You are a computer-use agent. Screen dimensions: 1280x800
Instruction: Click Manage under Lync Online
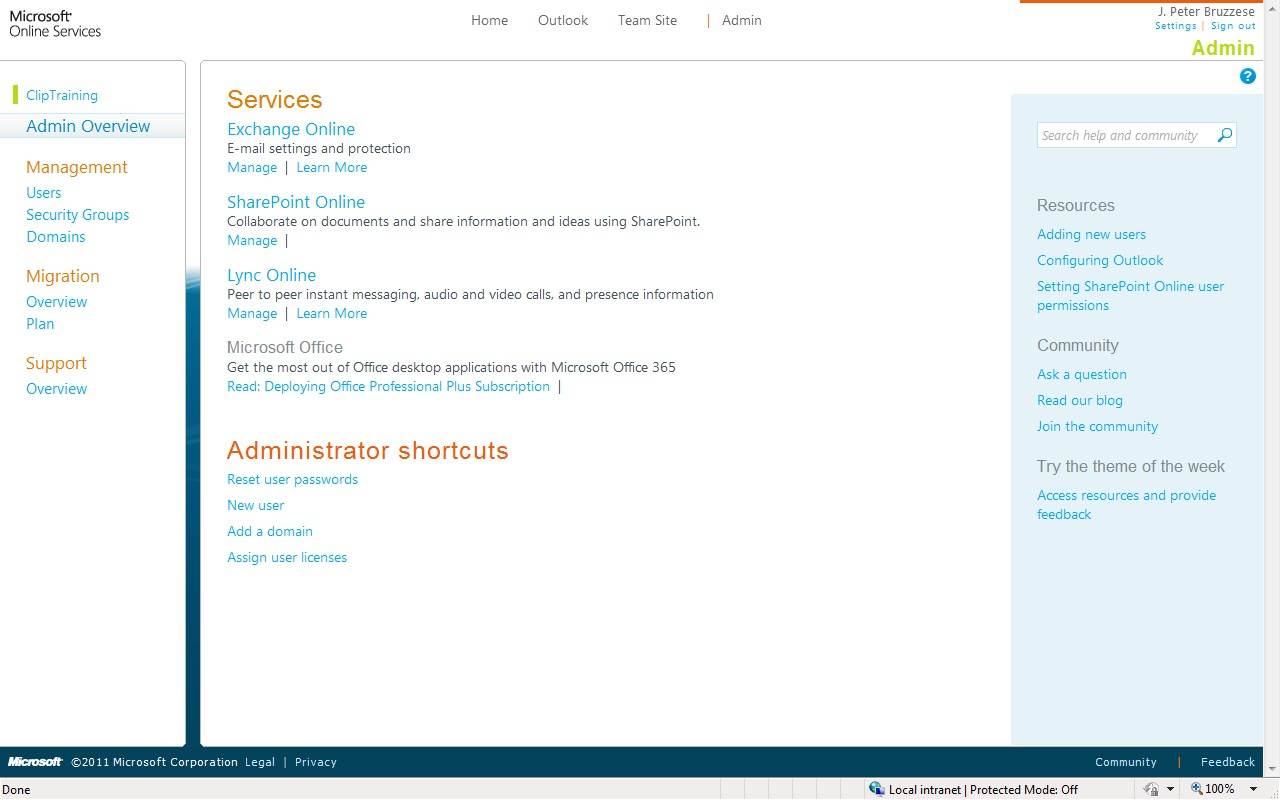click(252, 313)
